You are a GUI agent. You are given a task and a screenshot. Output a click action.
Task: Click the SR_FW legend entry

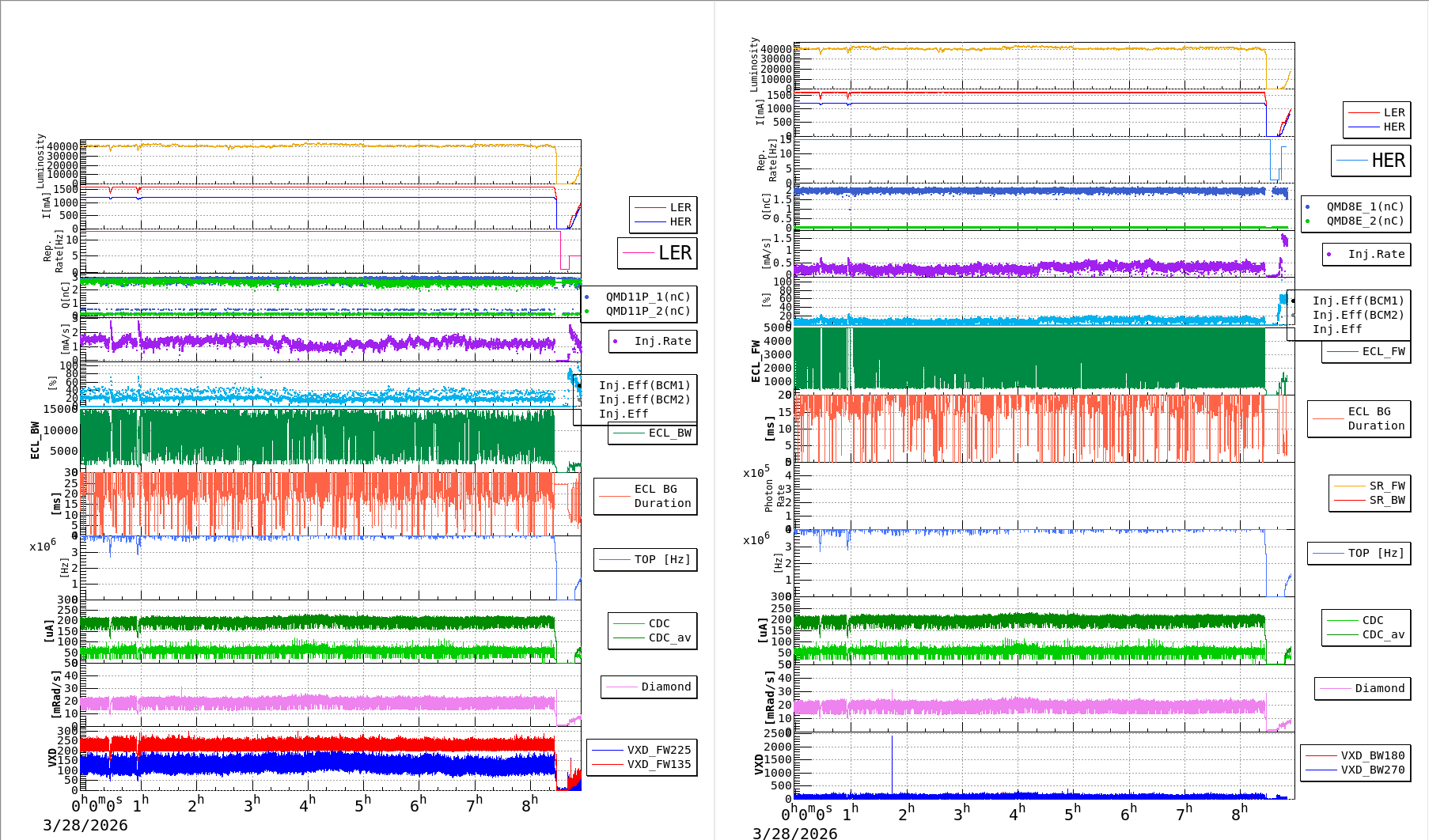coord(1387,486)
